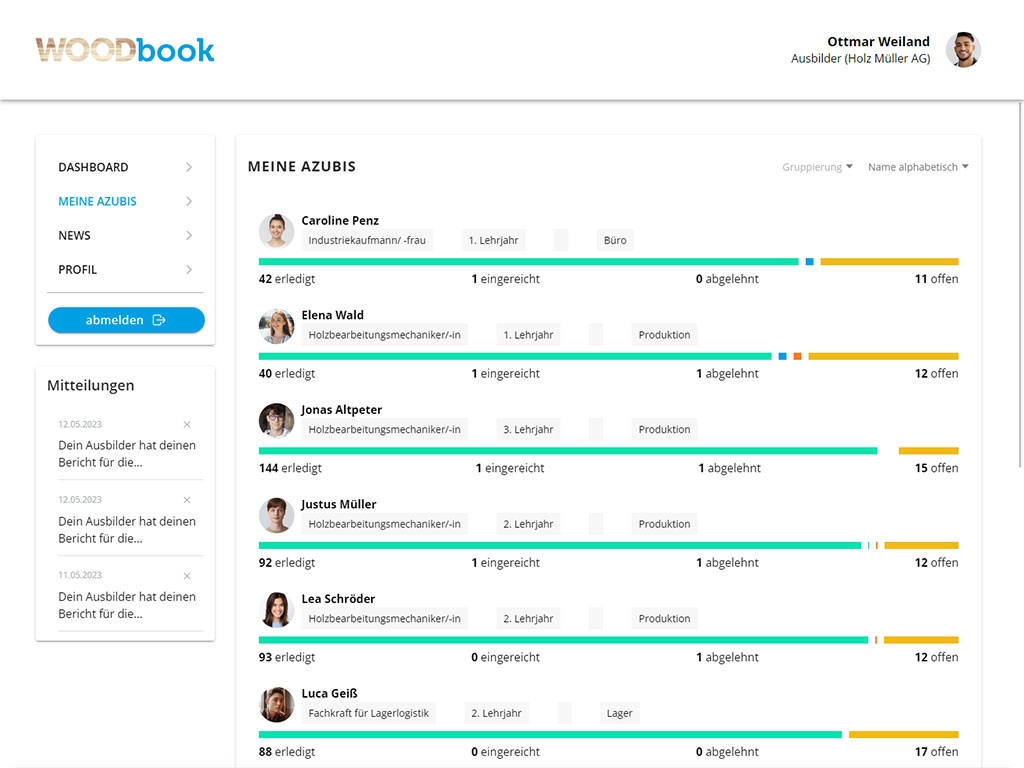The image size is (1024, 768).
Task: Open the 11.05.2023 message text
Action: click(x=127, y=605)
